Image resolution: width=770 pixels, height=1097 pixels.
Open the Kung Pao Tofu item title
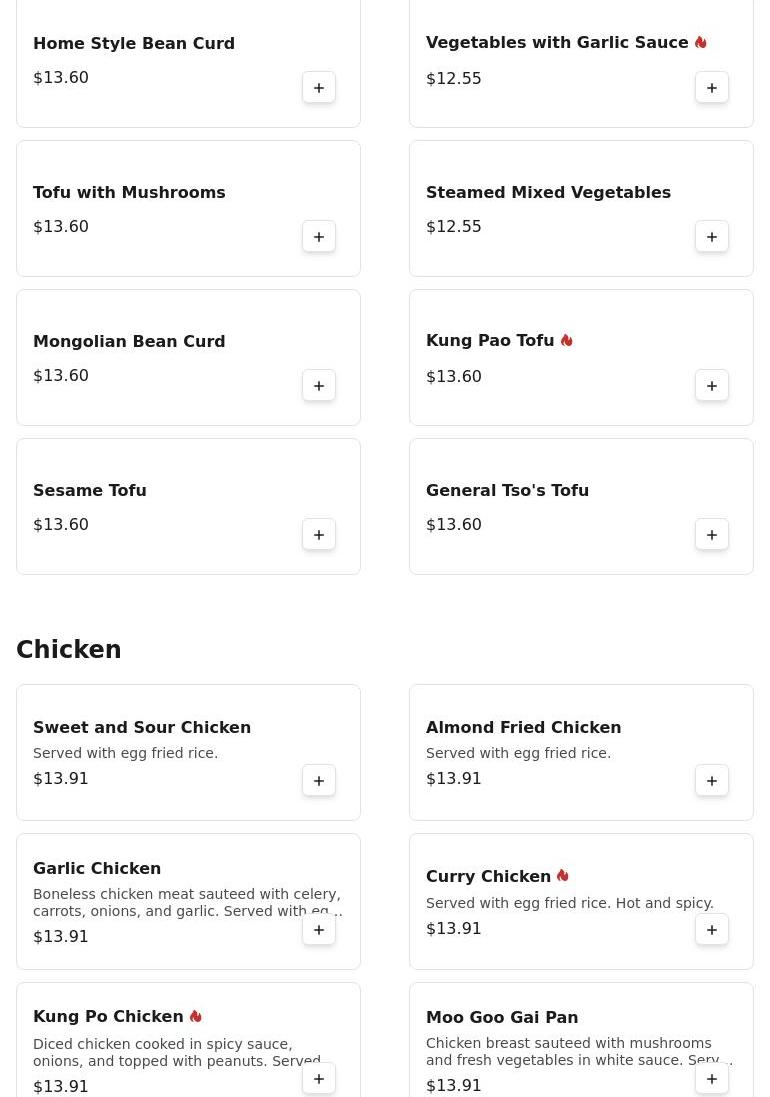click(490, 341)
